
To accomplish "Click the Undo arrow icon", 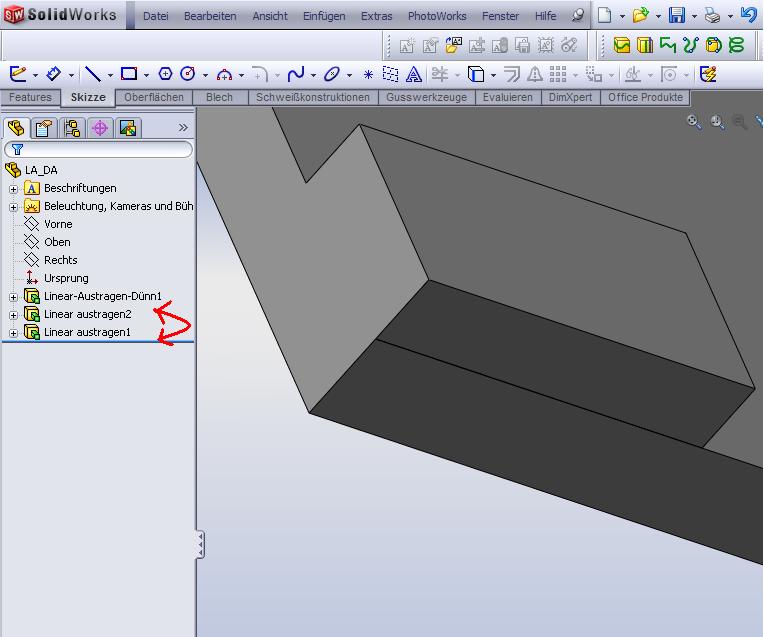I will point(748,16).
